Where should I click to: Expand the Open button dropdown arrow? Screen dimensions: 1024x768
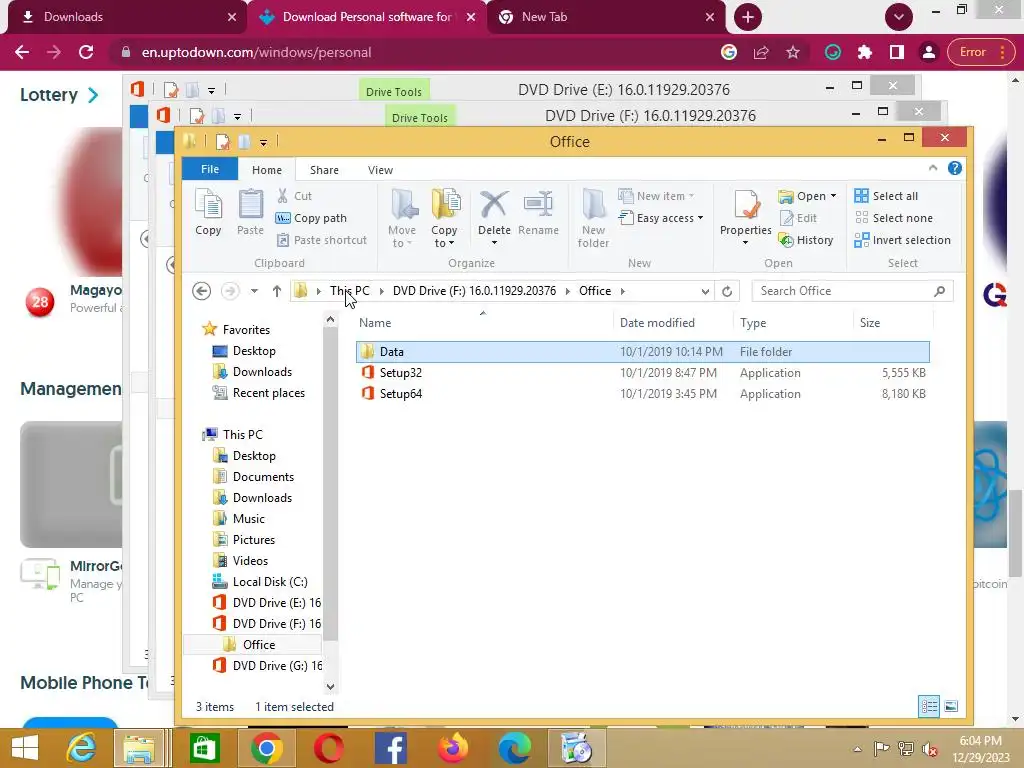[x=833, y=196]
